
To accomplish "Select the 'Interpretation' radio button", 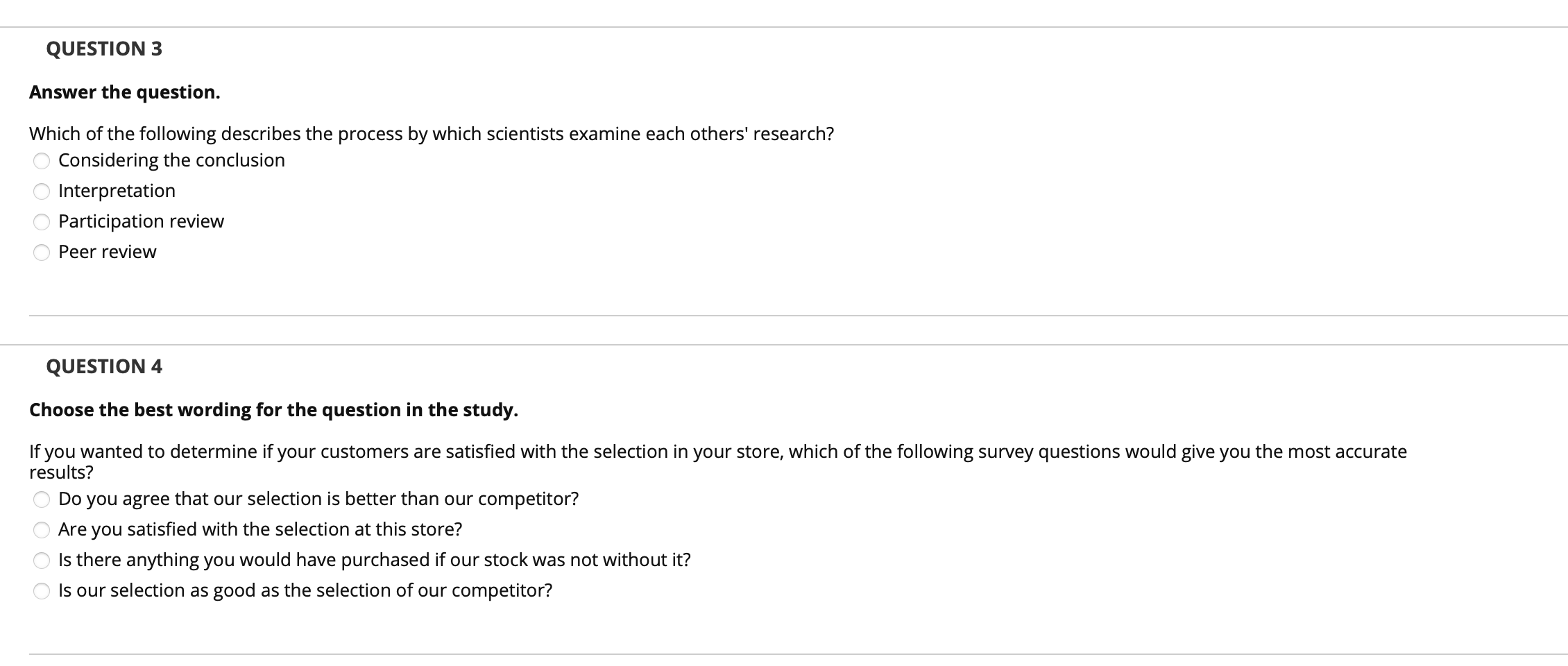I will tap(42, 191).
